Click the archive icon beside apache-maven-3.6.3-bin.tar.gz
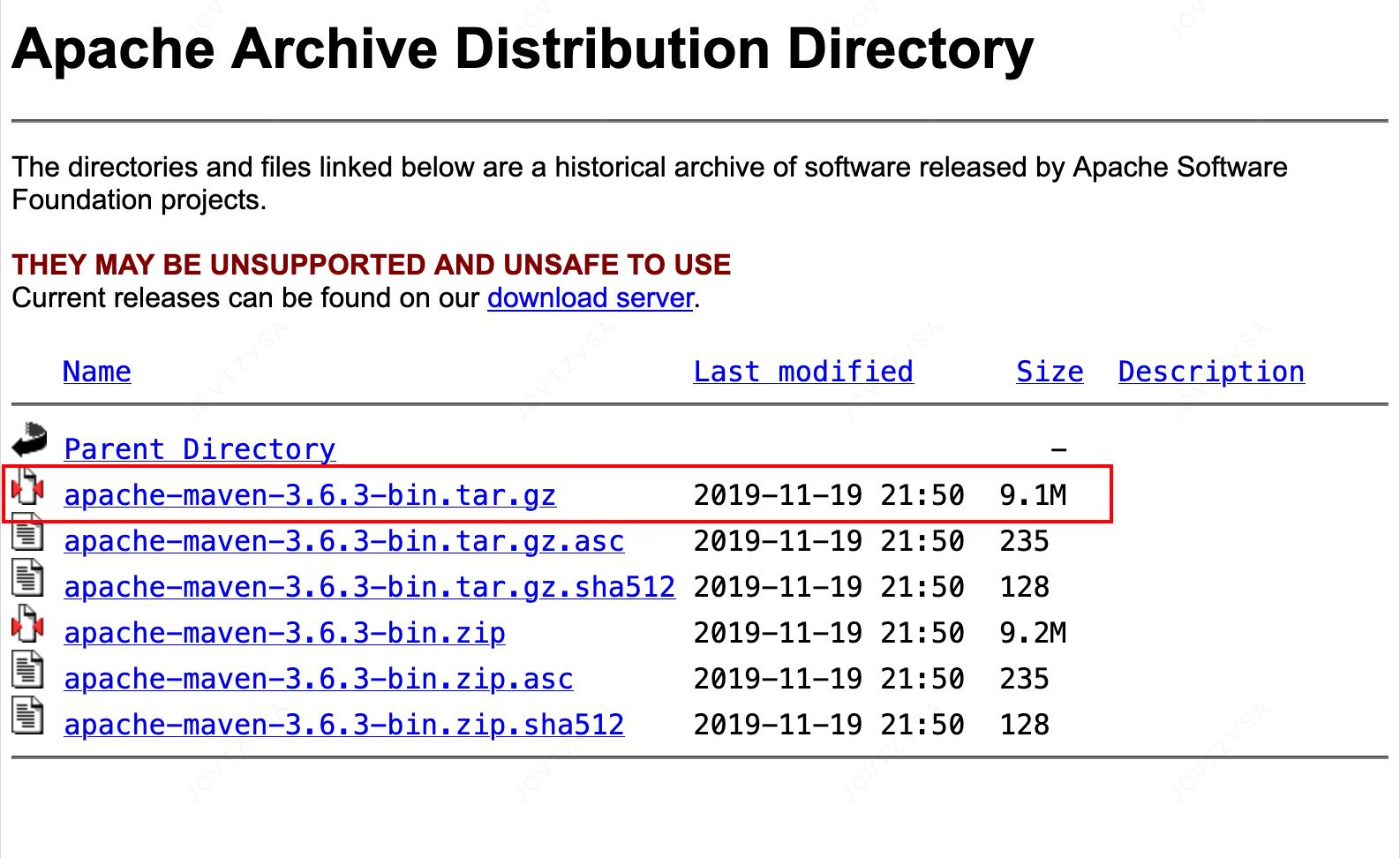1400x858 pixels. tap(27, 486)
